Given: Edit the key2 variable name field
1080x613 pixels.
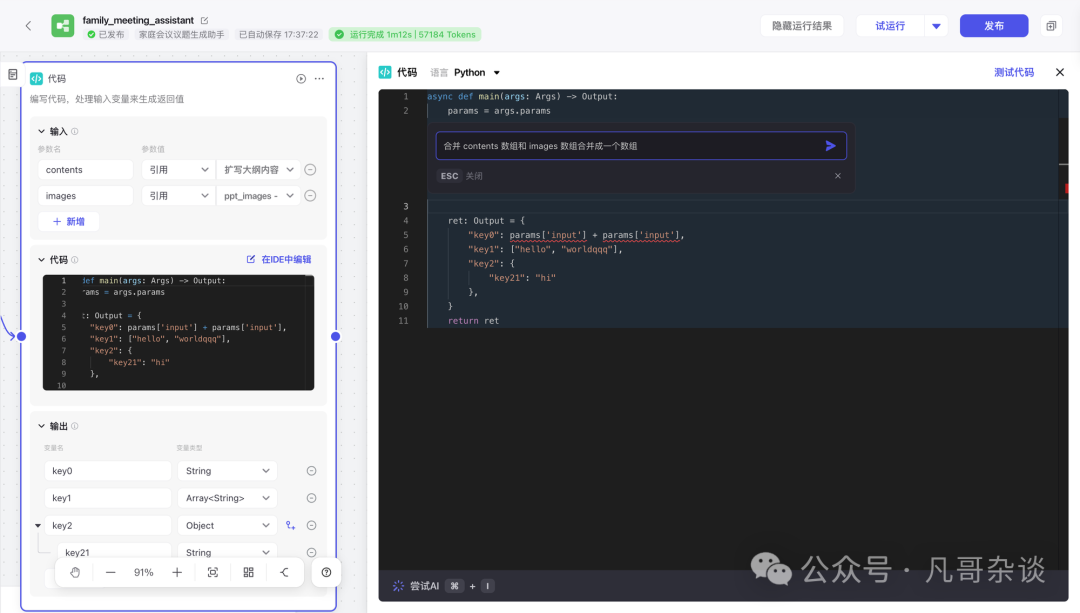Looking at the screenshot, I should click(x=107, y=526).
